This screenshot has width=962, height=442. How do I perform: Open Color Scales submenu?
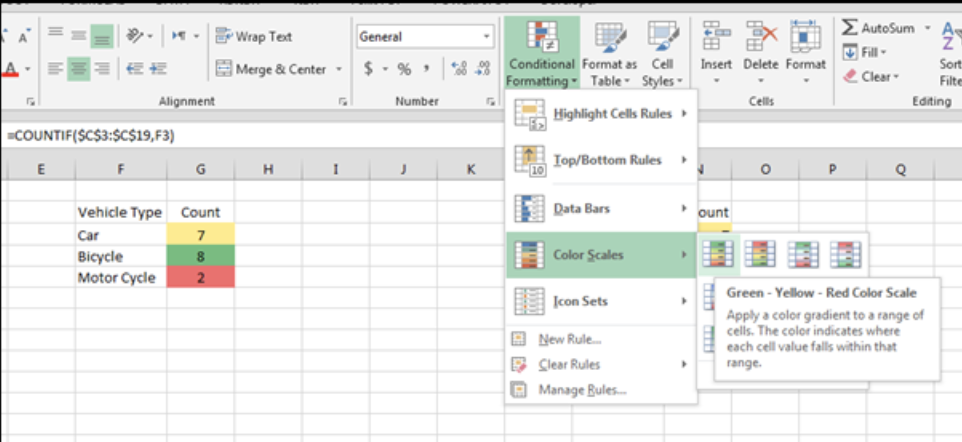click(x=601, y=255)
